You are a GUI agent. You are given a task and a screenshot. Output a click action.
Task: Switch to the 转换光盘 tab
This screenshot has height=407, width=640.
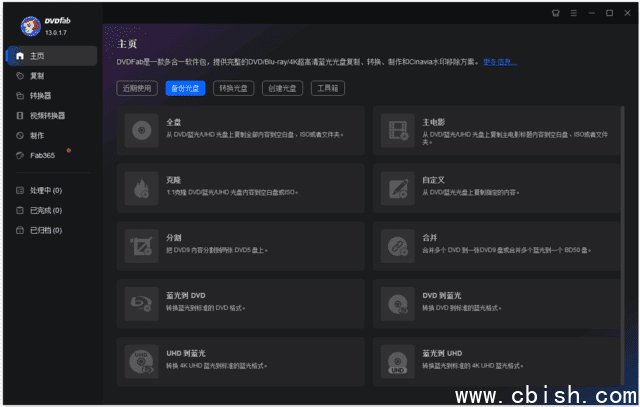coord(234,88)
